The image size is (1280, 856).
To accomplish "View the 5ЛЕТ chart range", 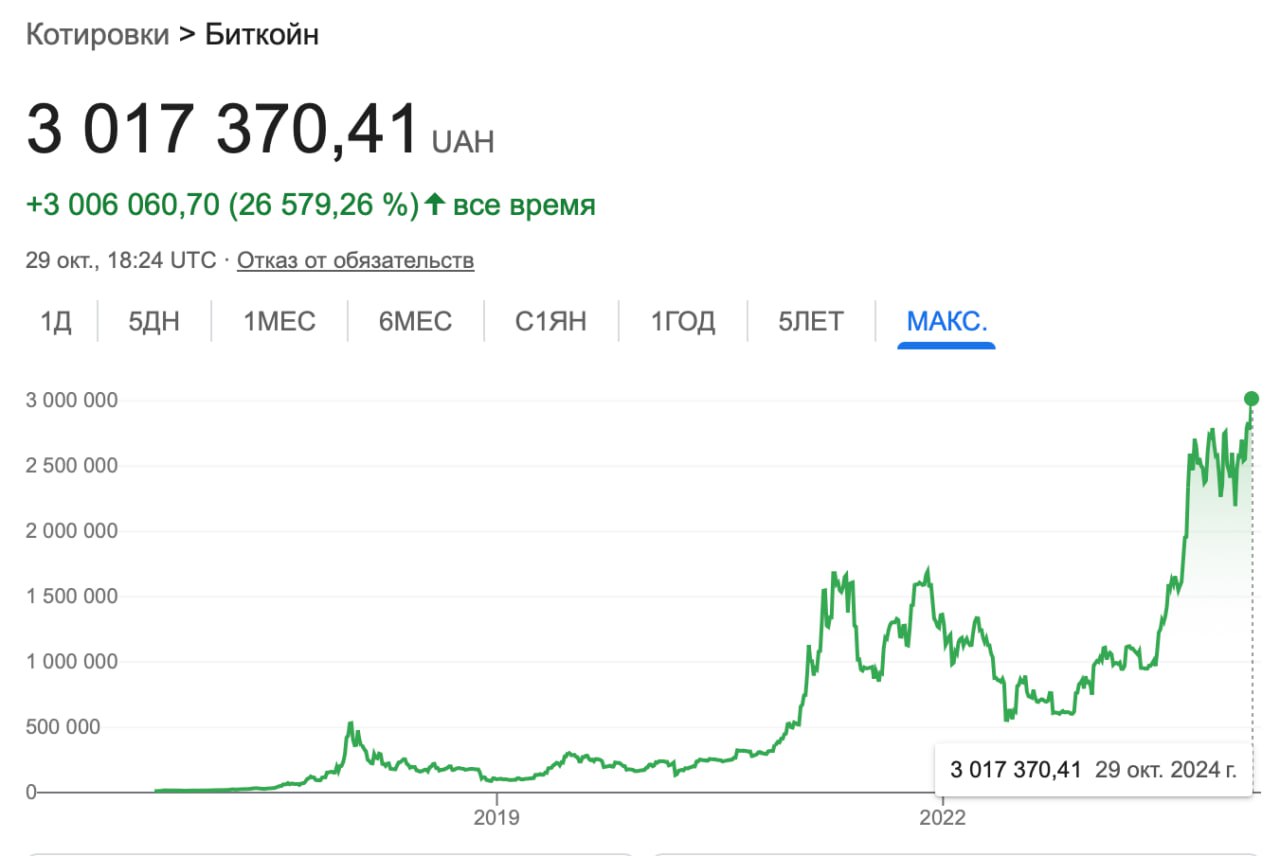I will pyautogui.click(x=811, y=322).
